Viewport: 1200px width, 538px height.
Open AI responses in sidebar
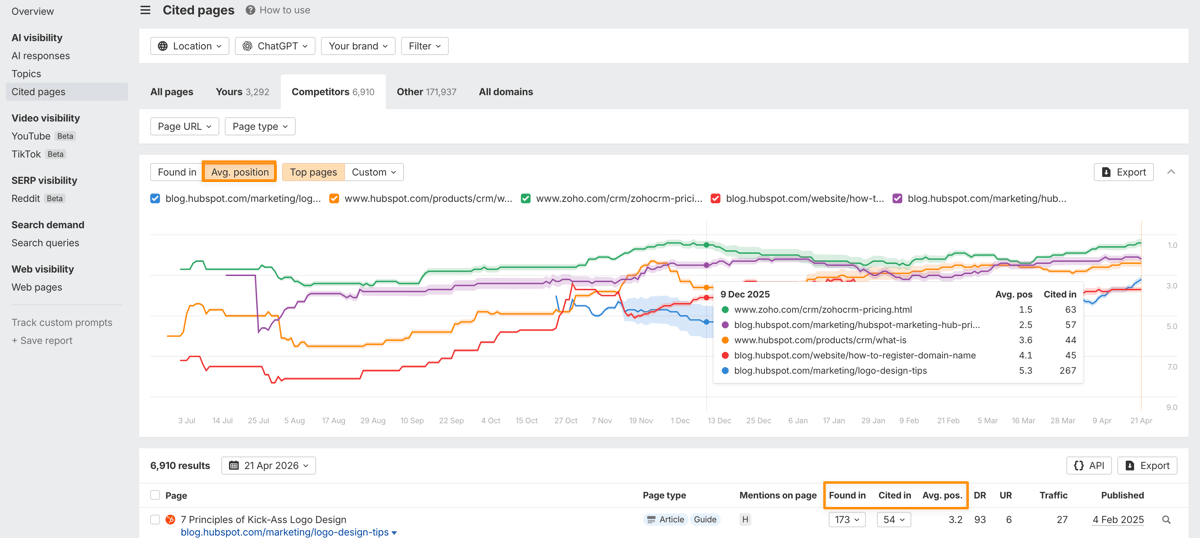pos(41,56)
